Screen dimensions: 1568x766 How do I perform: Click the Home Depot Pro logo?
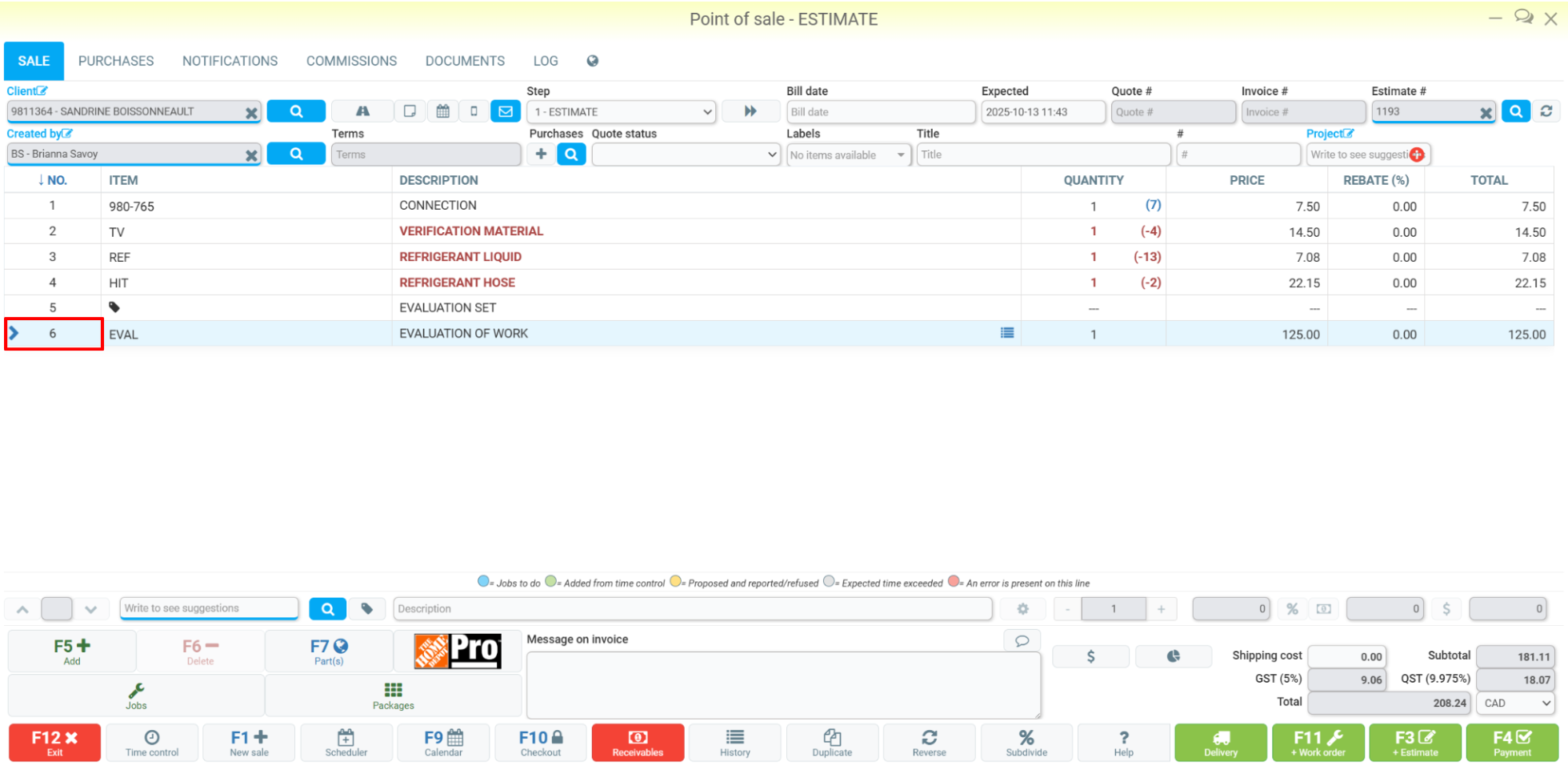[458, 651]
